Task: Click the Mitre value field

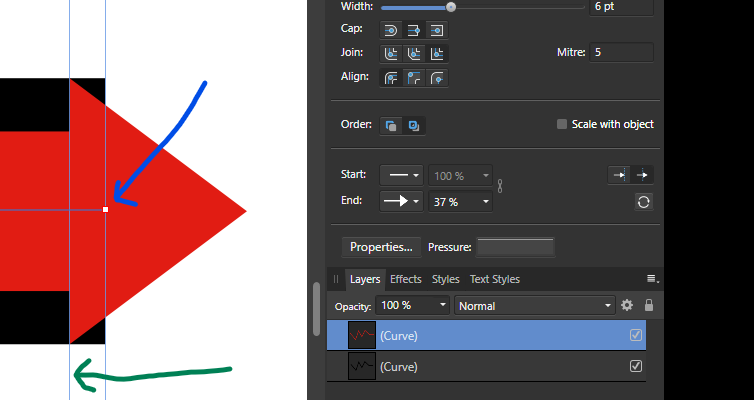Action: [621, 52]
